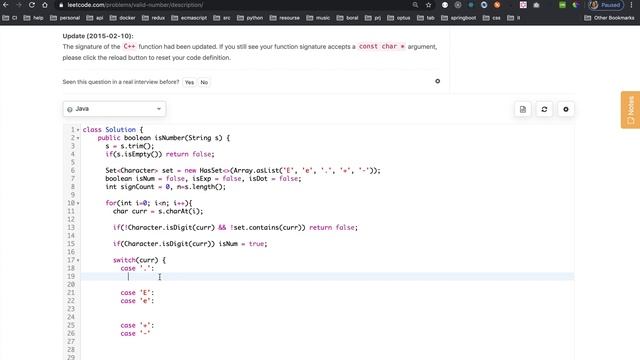Open the music bookmark folder
The width and height of the screenshot is (640, 360).
[318, 18]
